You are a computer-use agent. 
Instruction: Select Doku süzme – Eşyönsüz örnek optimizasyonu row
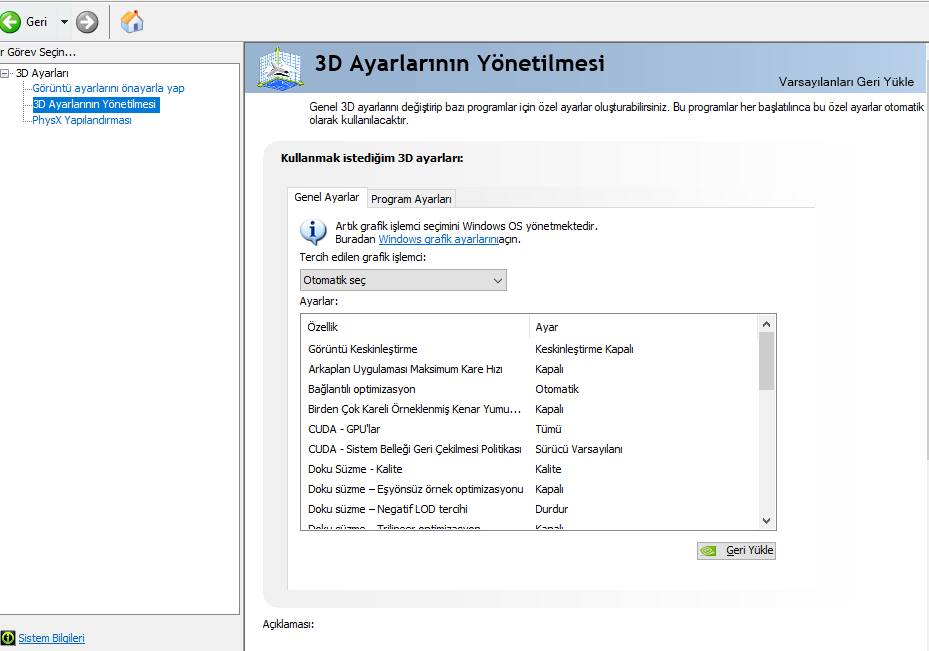point(529,489)
